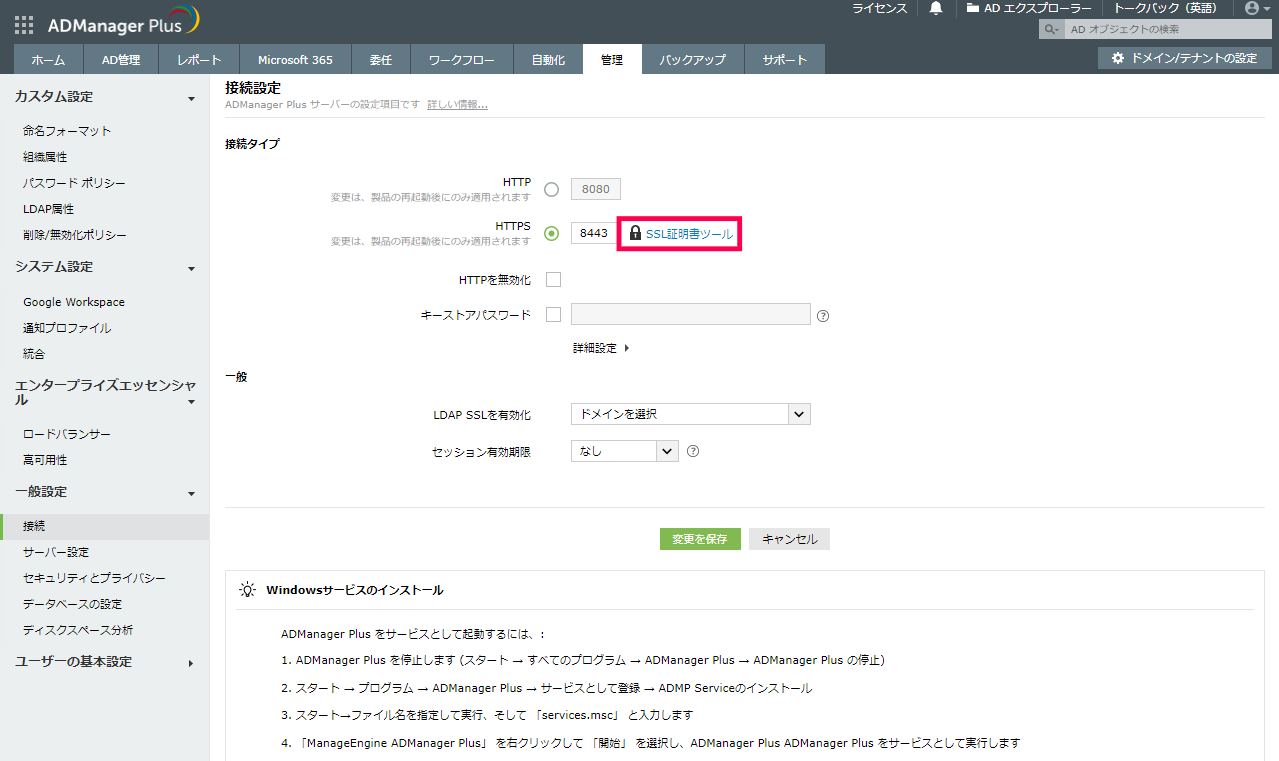Click the HTTP port 8080 field
The image size is (1279, 761).
[x=596, y=189]
